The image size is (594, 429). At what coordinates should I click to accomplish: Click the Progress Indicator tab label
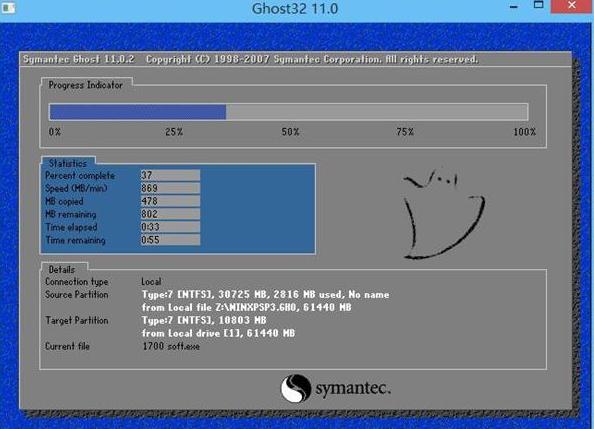point(86,85)
